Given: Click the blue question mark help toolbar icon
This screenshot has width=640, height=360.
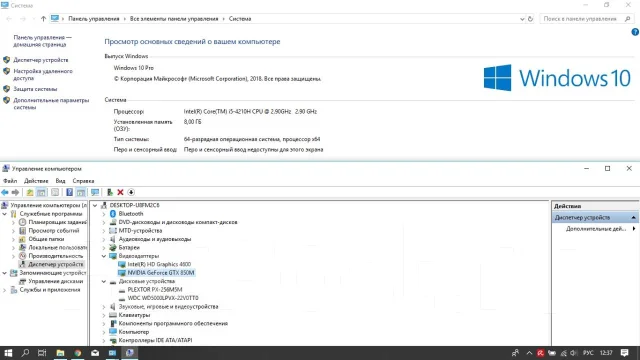Looking at the screenshot, I should click(69, 192).
